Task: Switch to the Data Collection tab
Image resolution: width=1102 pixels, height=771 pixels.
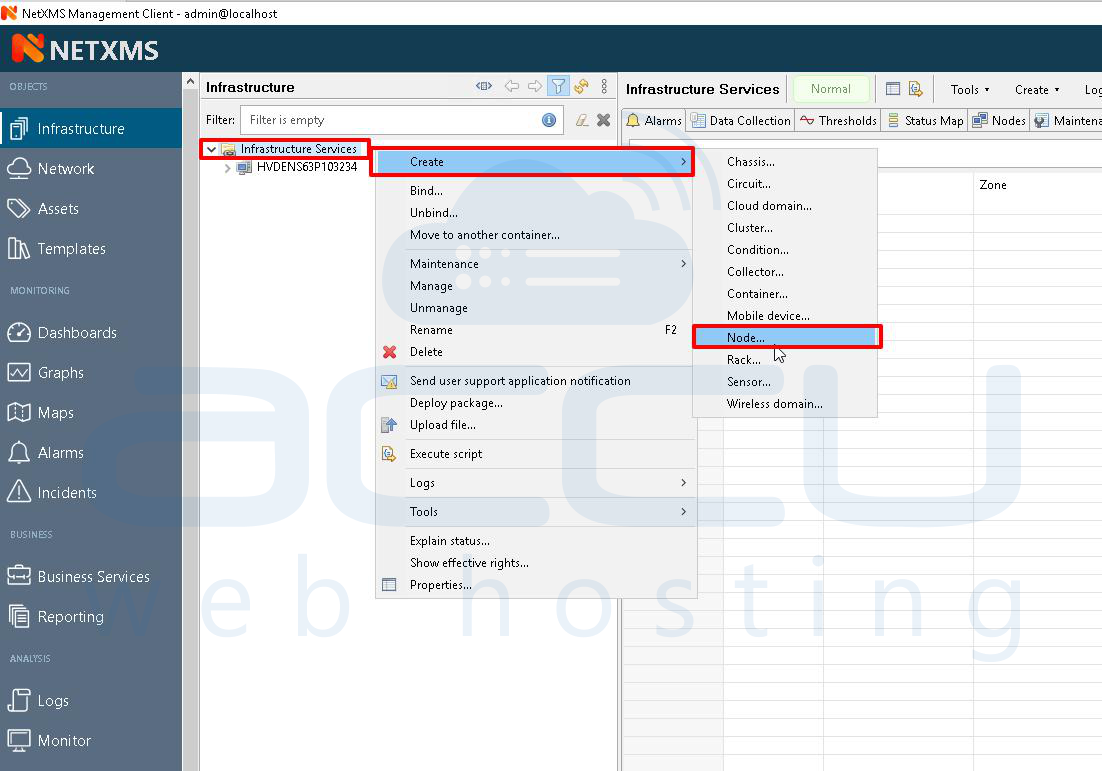Action: [x=741, y=120]
